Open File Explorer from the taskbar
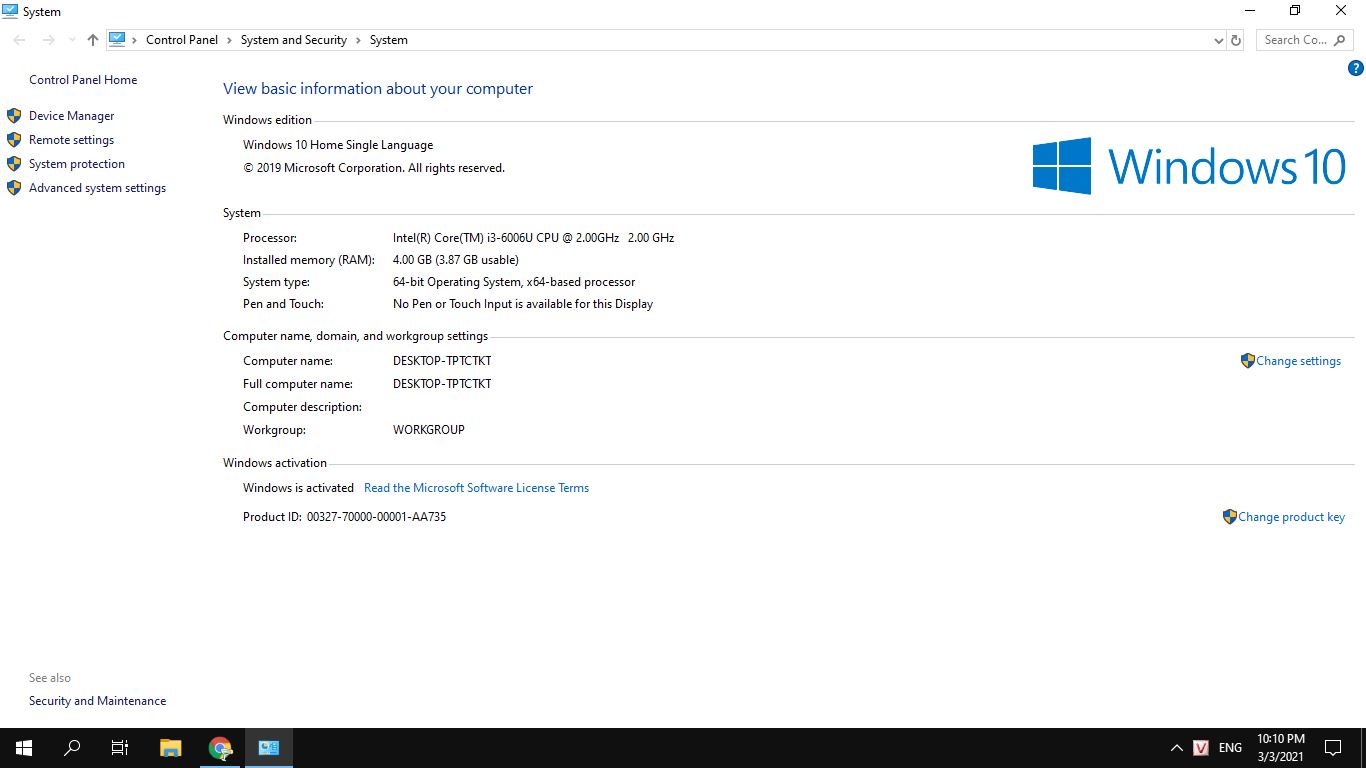The image size is (1366, 768). click(x=171, y=747)
